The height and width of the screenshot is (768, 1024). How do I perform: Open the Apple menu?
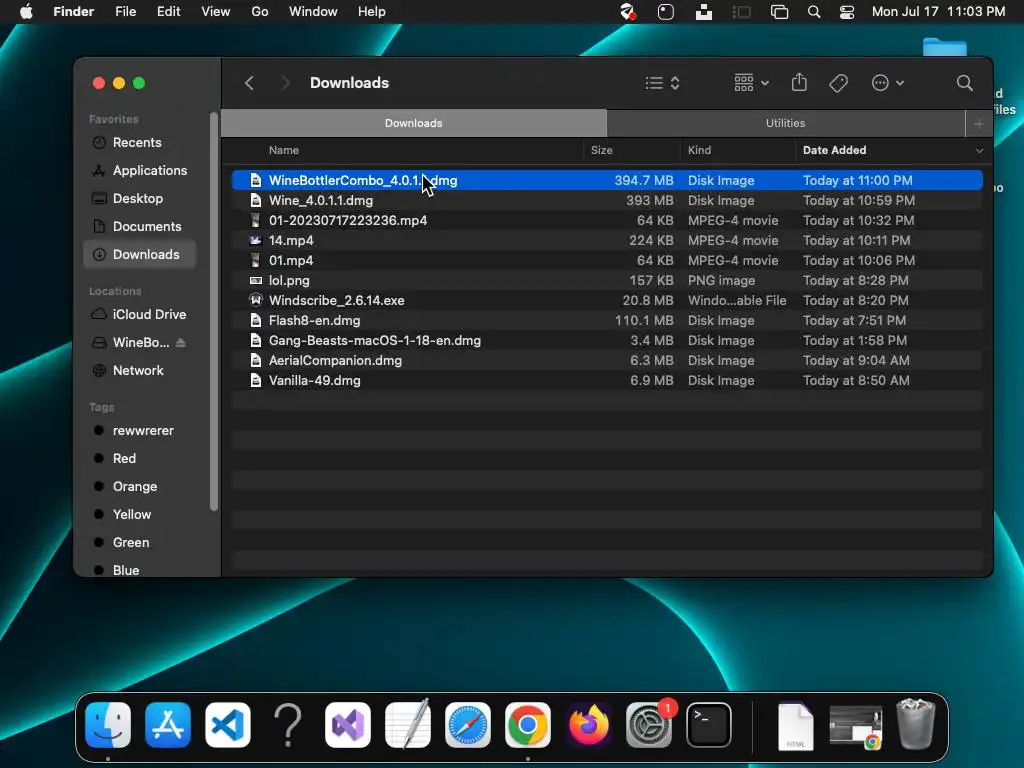pos(26,11)
